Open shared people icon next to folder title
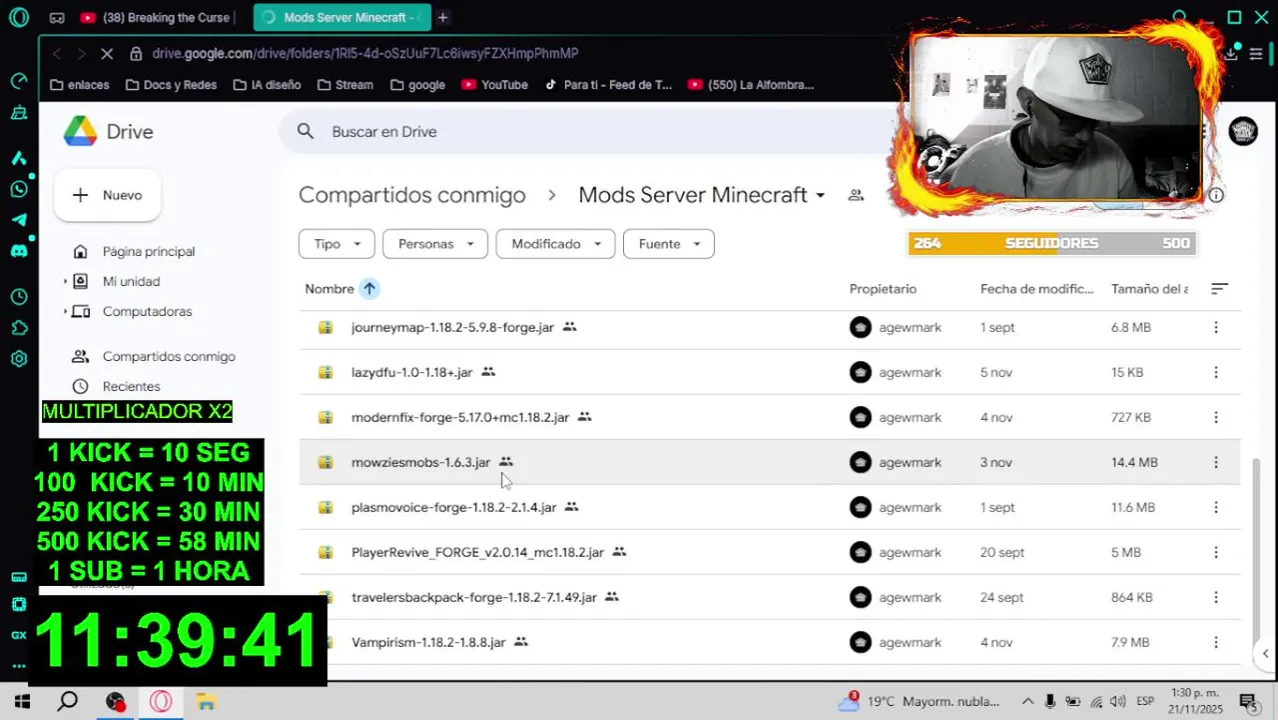1278x720 pixels. click(x=856, y=195)
